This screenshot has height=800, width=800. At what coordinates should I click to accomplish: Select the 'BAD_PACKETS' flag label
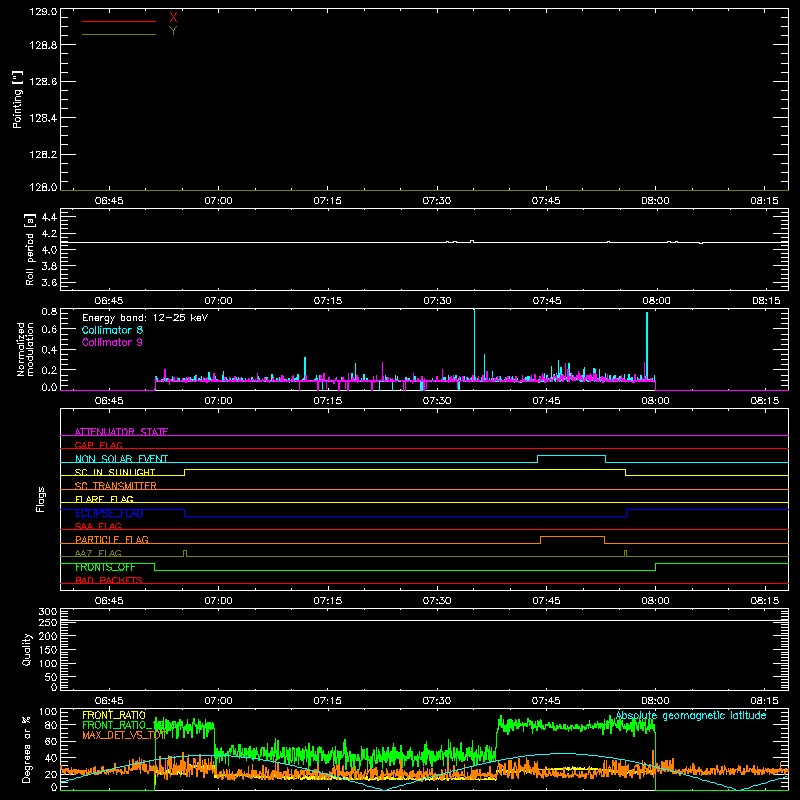109,580
